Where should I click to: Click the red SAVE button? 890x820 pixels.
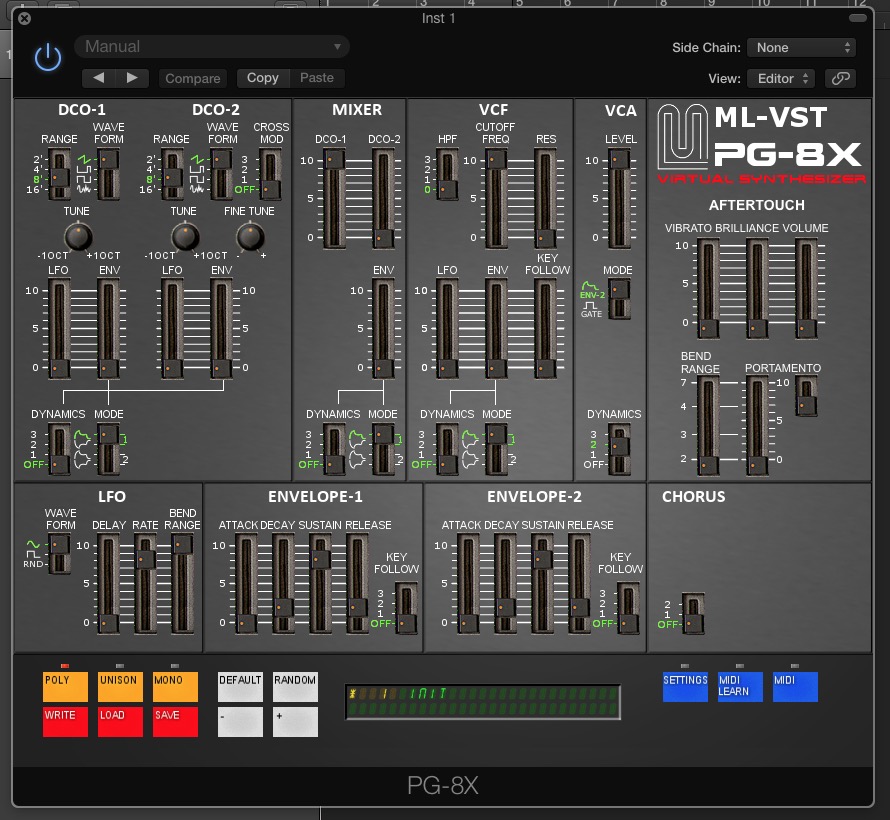175,722
